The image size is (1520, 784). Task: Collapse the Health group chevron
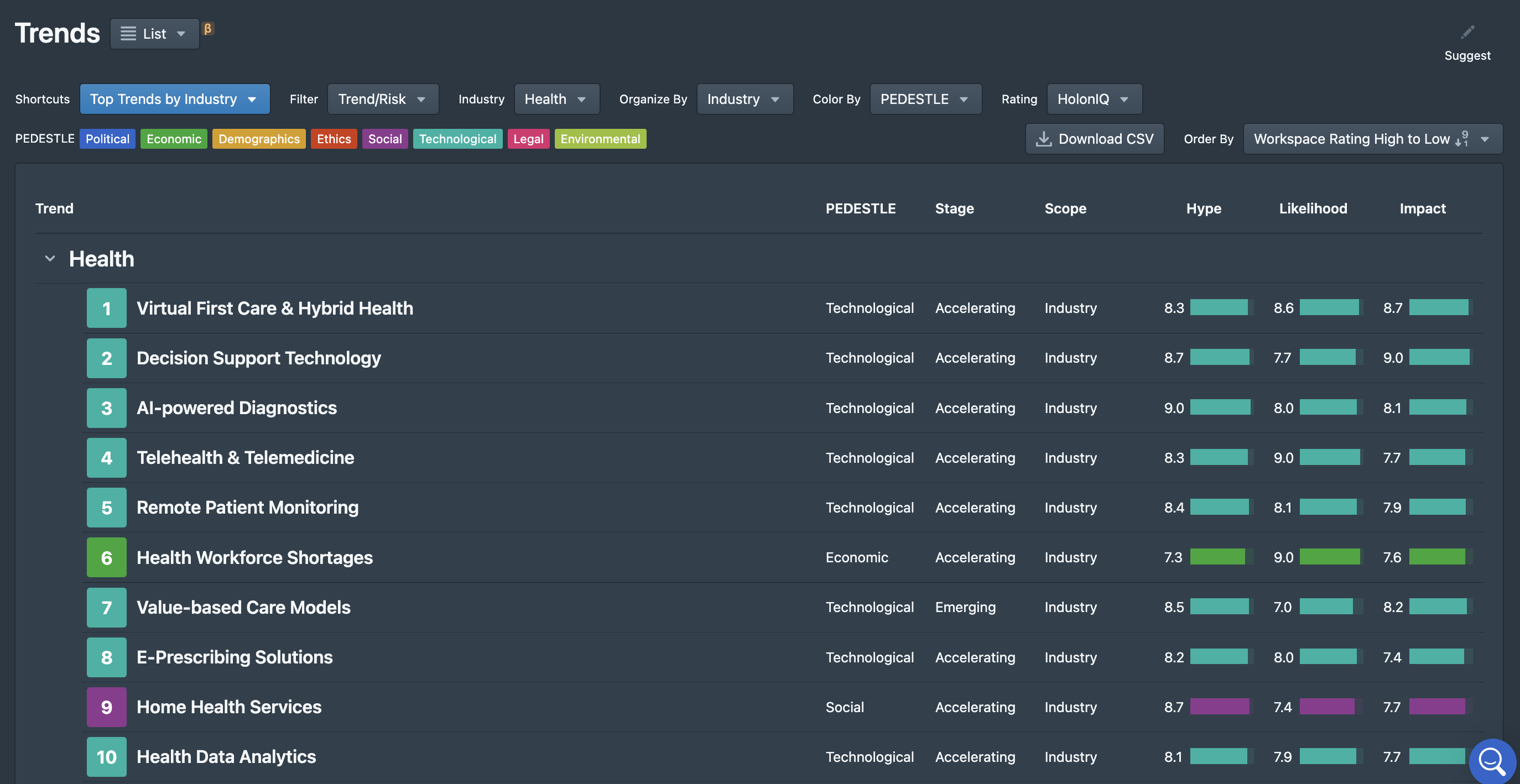pyautogui.click(x=50, y=258)
